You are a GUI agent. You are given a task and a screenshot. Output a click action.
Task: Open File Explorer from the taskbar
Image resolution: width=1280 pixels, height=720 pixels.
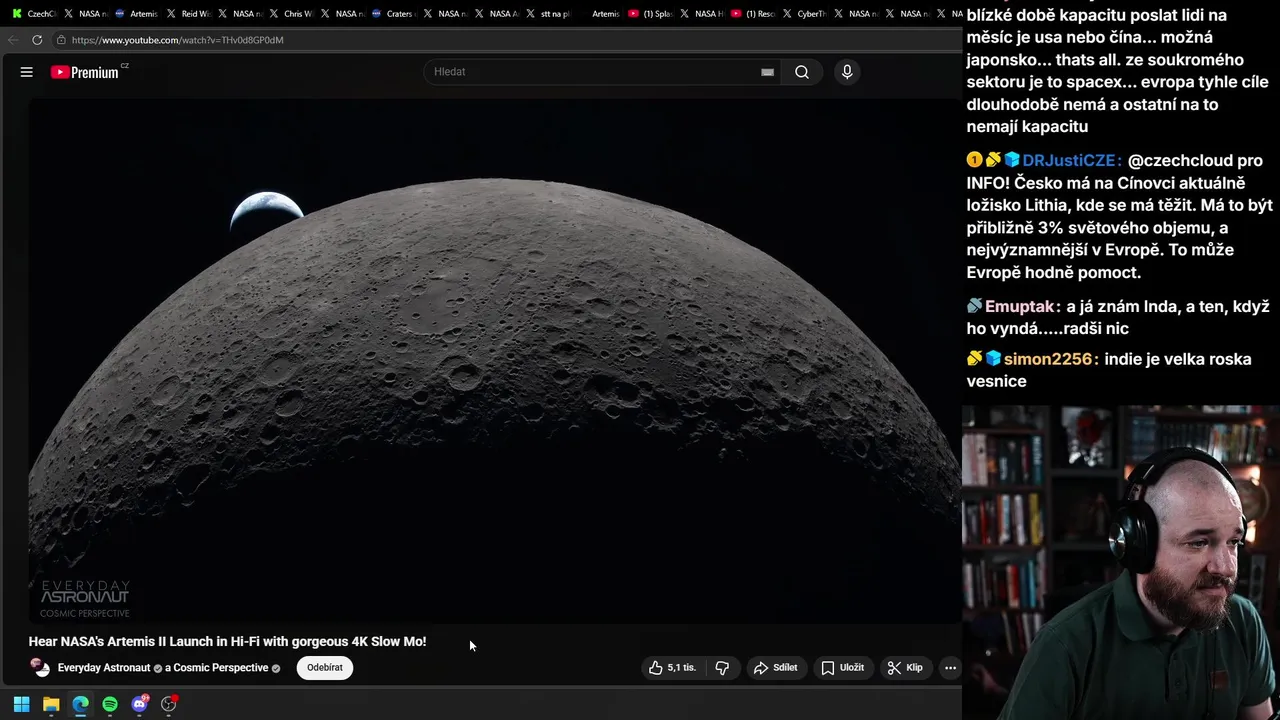pos(51,704)
